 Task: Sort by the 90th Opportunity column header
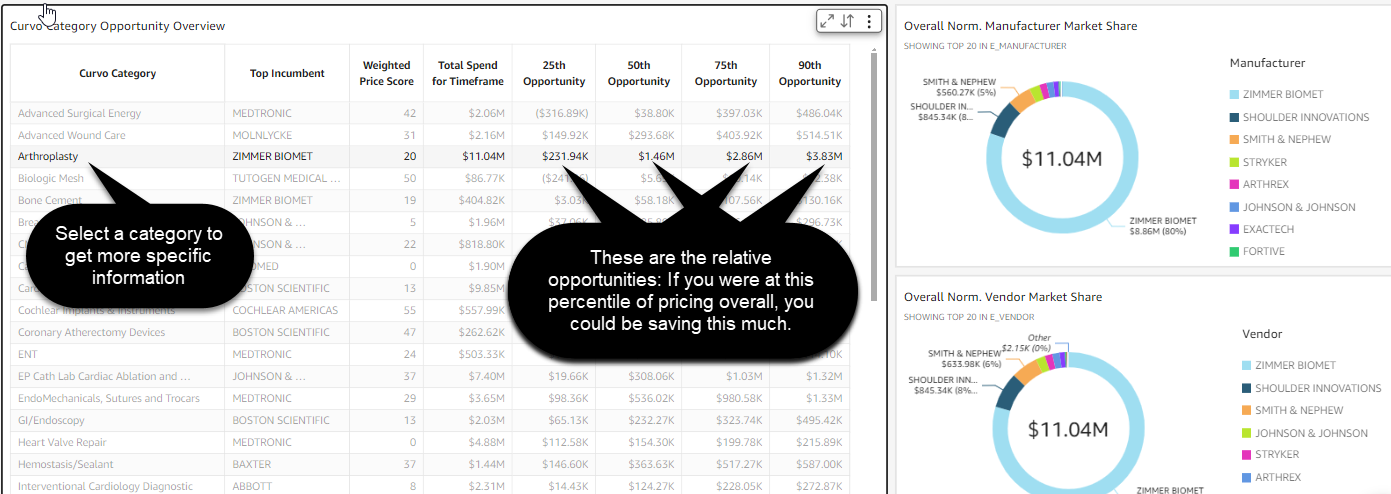[810, 73]
